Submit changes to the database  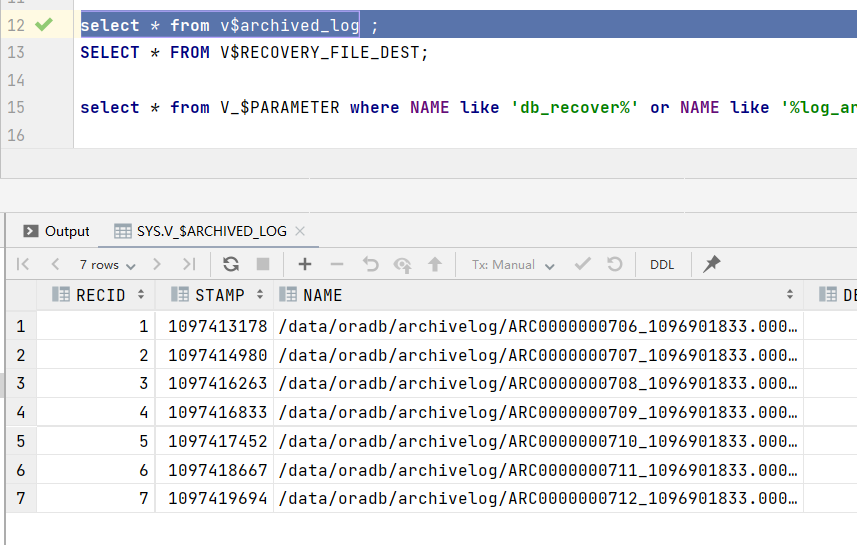pos(435,265)
